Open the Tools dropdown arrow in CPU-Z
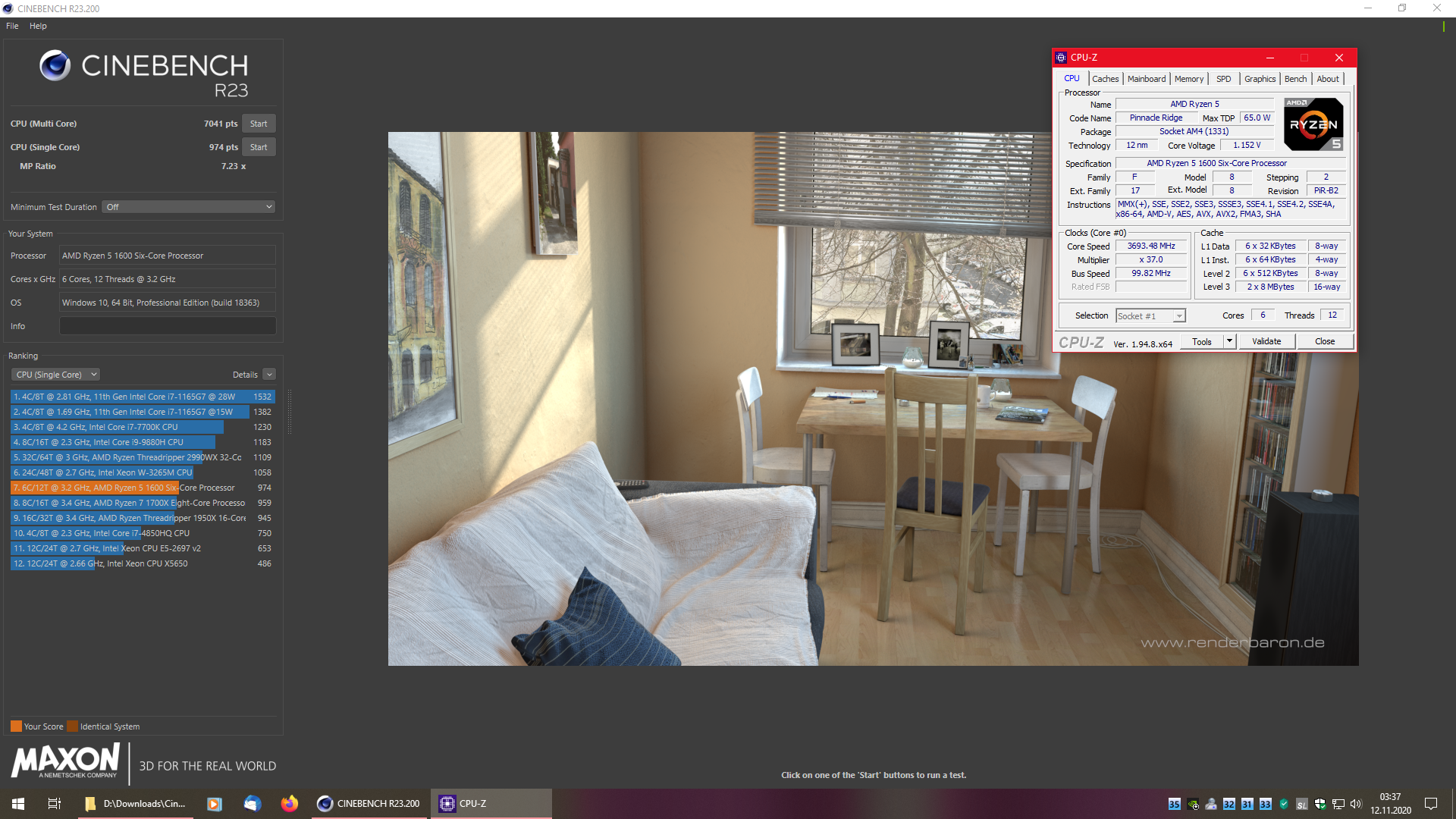Image resolution: width=1456 pixels, height=819 pixels. (1230, 342)
